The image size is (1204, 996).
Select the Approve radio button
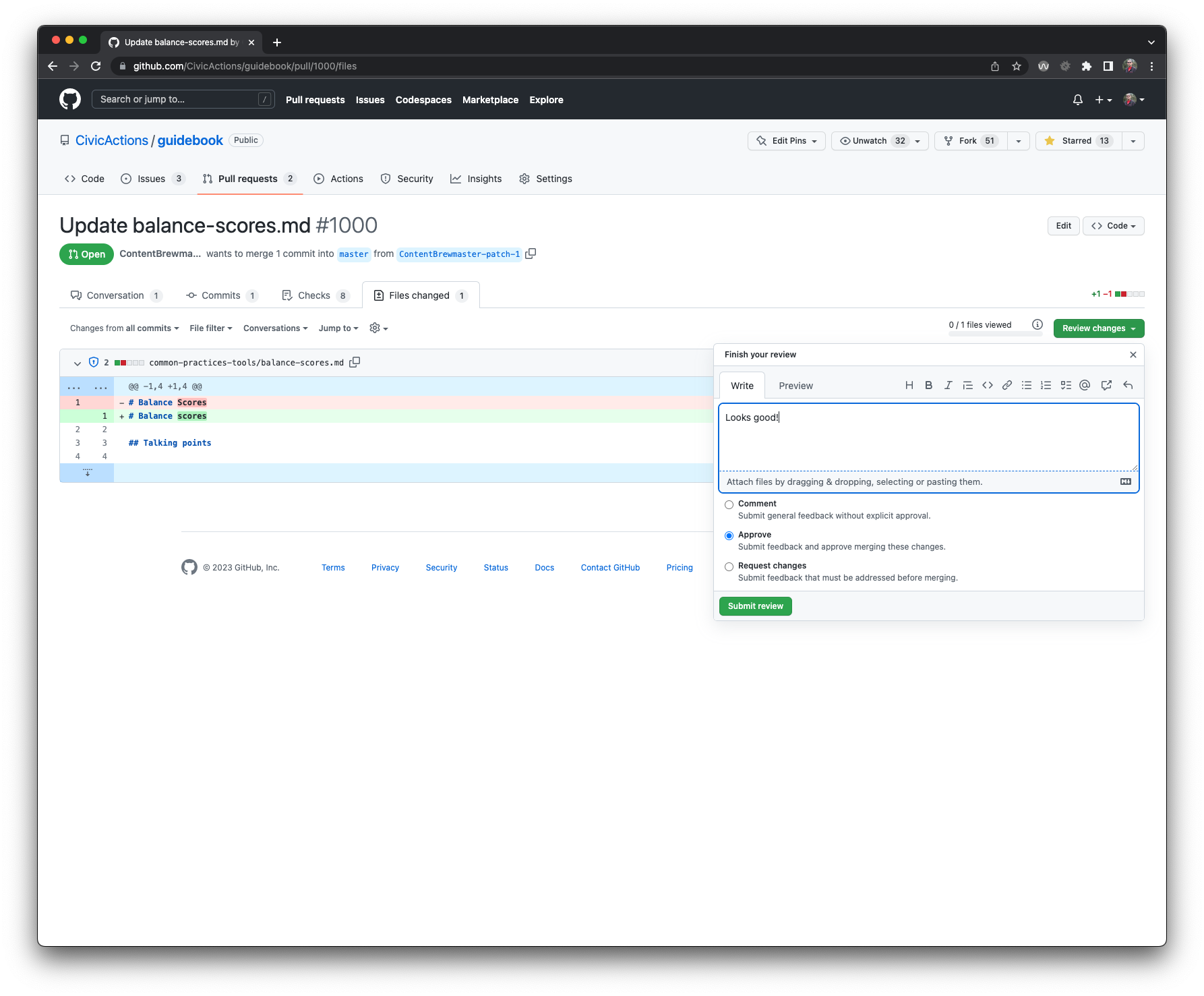click(x=729, y=535)
